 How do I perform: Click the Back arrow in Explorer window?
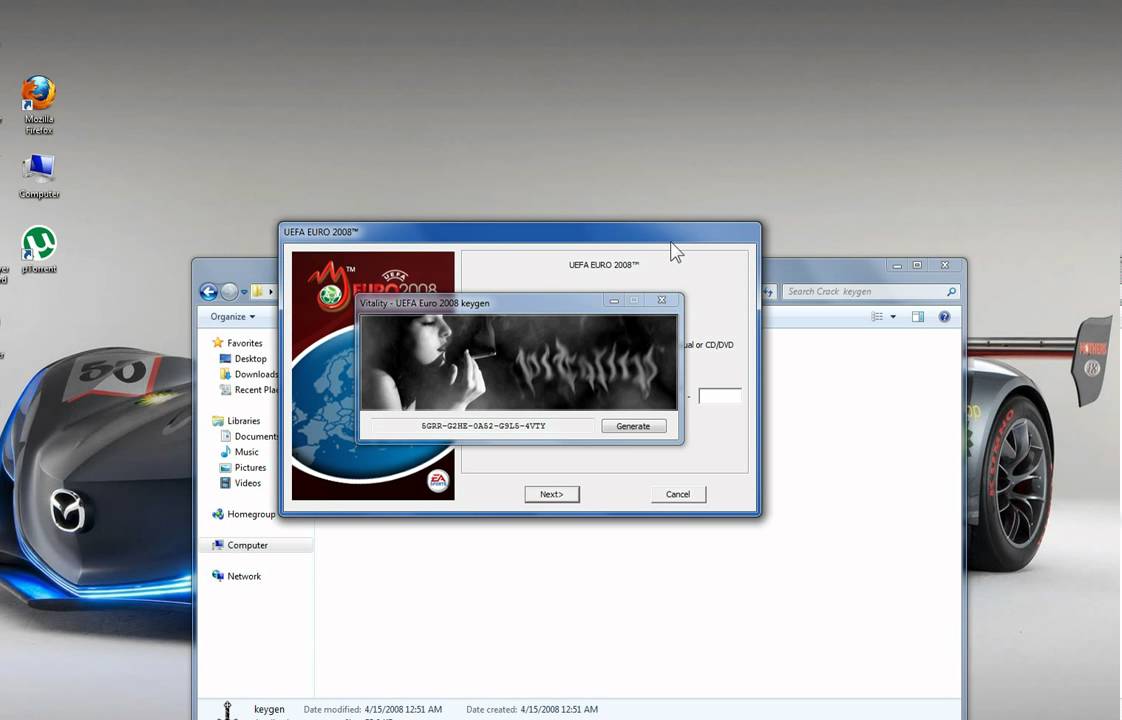tap(208, 291)
